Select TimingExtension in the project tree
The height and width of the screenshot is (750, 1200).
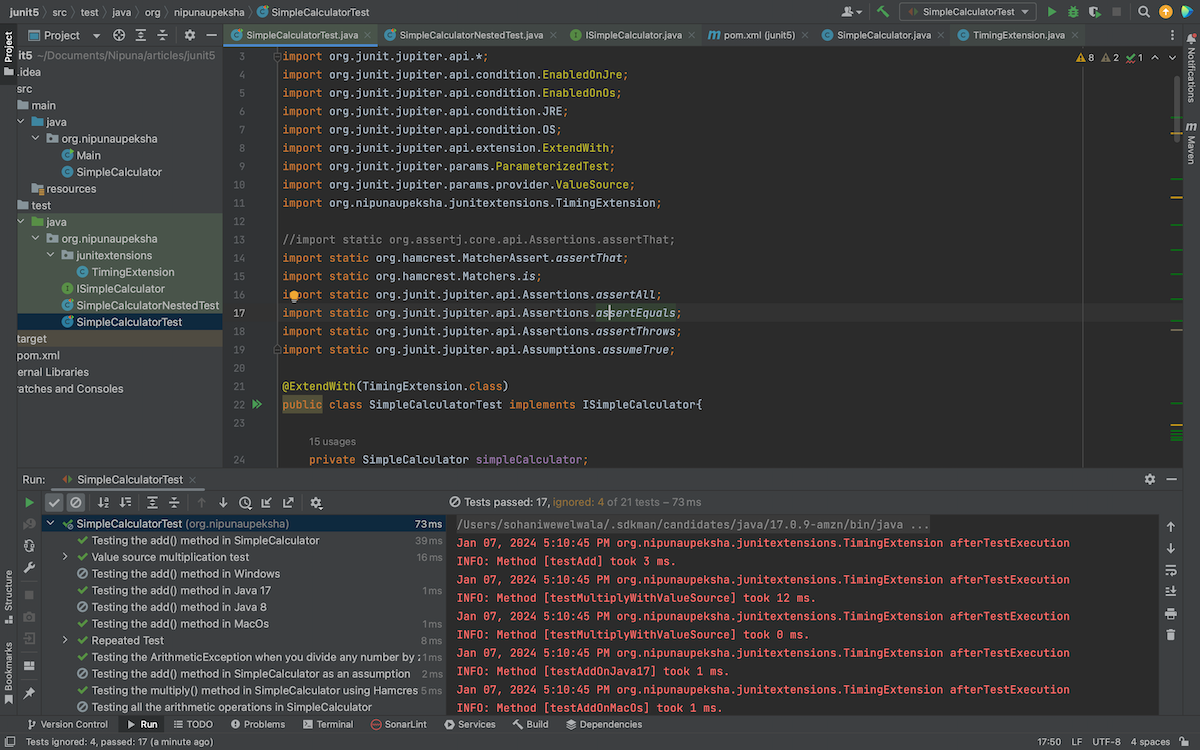pyautogui.click(x=132, y=272)
